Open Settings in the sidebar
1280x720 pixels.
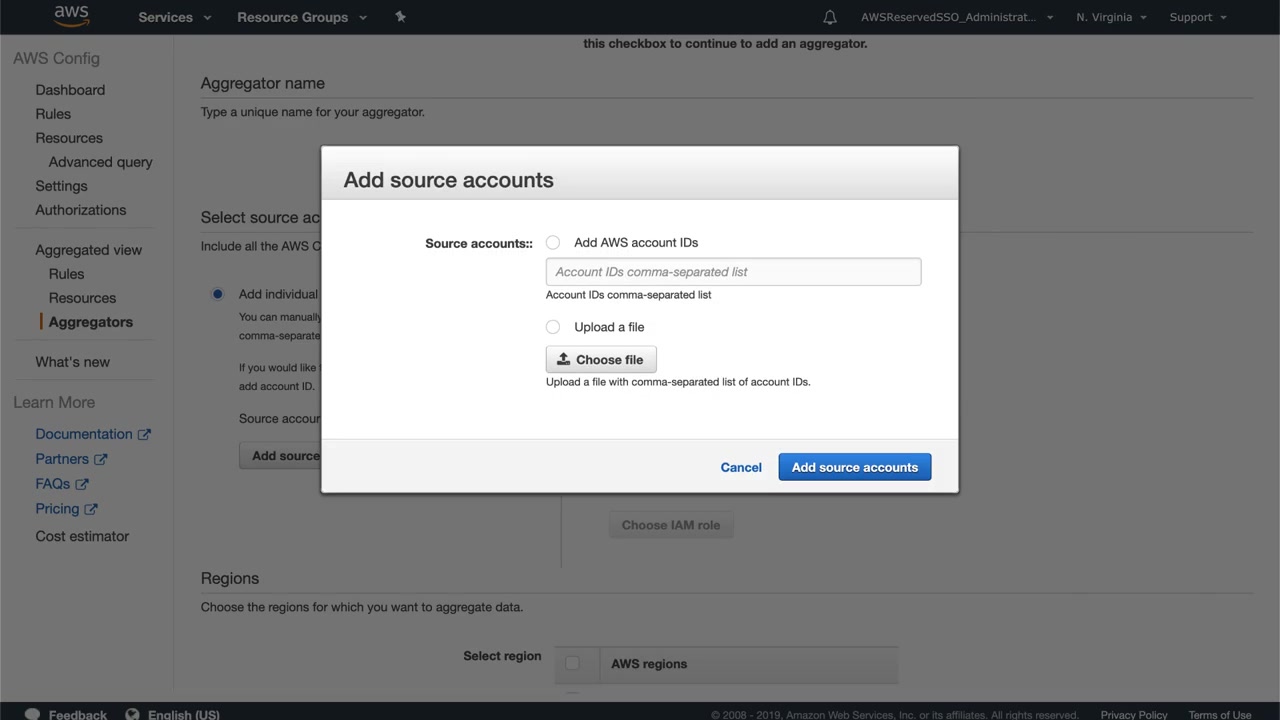click(x=61, y=186)
